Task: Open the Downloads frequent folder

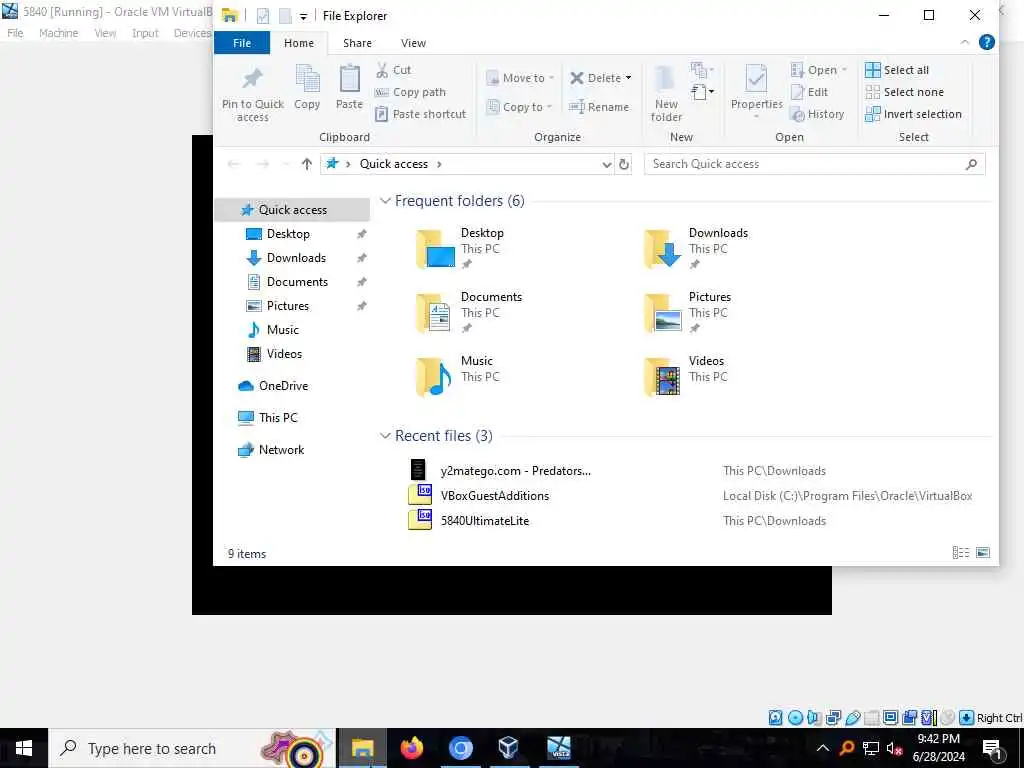Action: coord(696,249)
